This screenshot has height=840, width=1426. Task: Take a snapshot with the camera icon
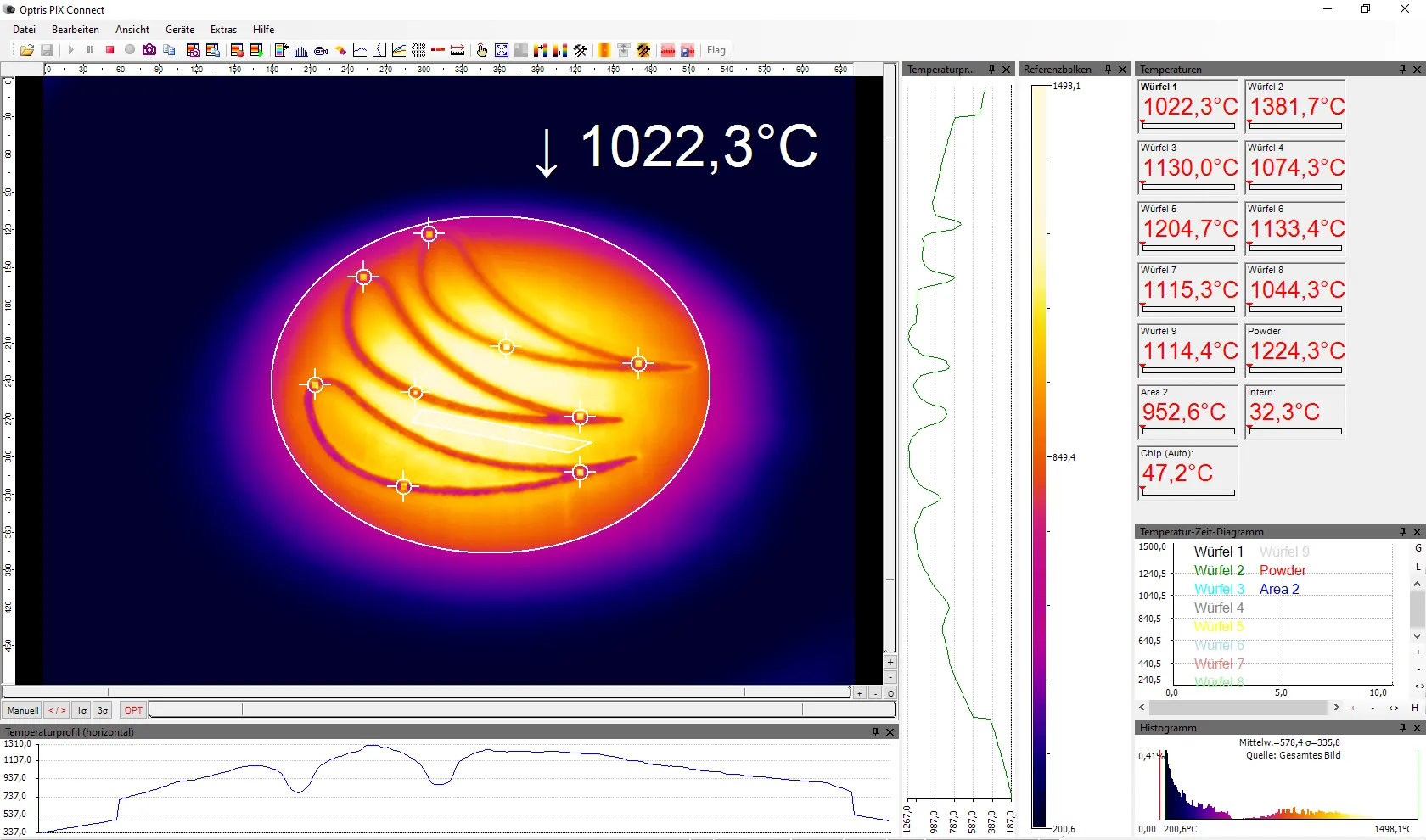pos(149,50)
